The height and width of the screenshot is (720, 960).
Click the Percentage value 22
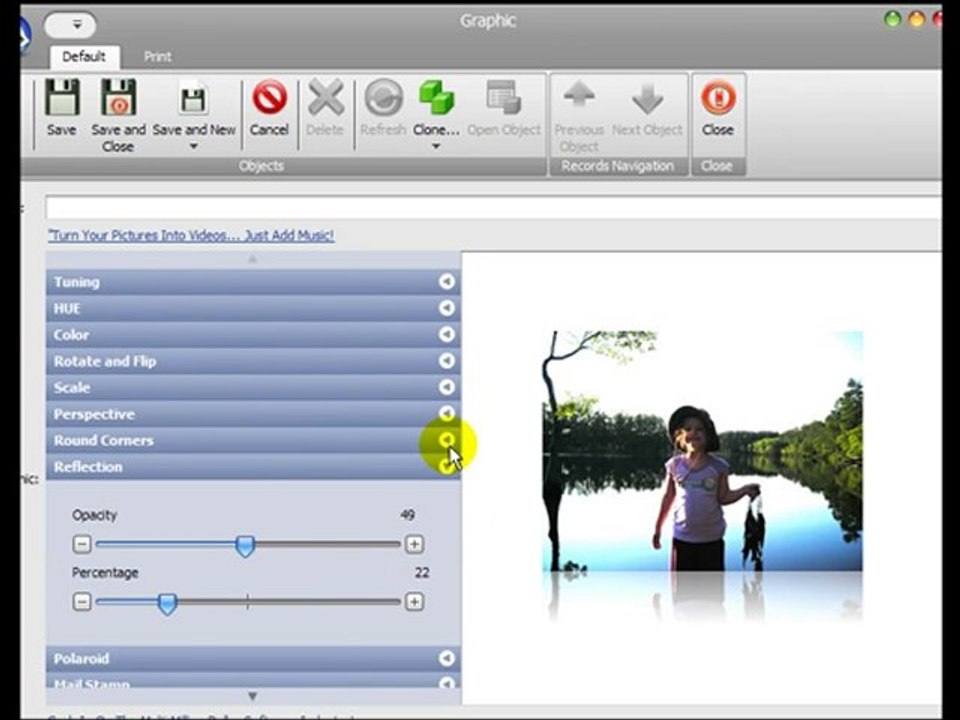tap(422, 573)
